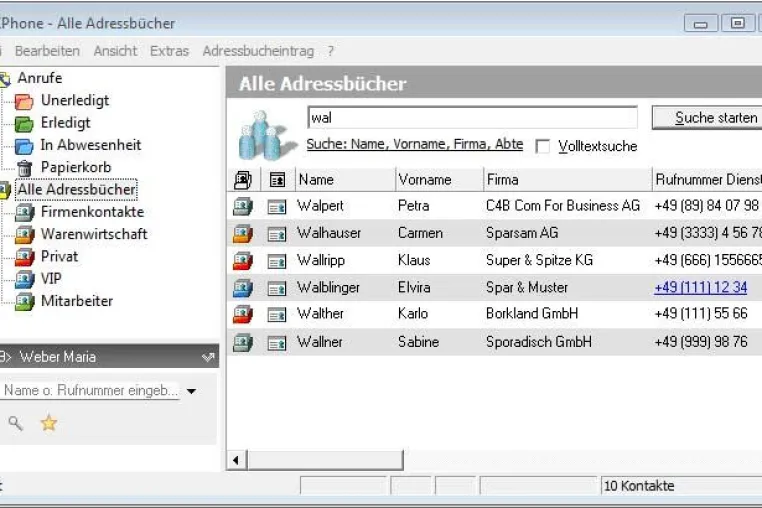Open the Adressbucheintrag menu

point(258,51)
